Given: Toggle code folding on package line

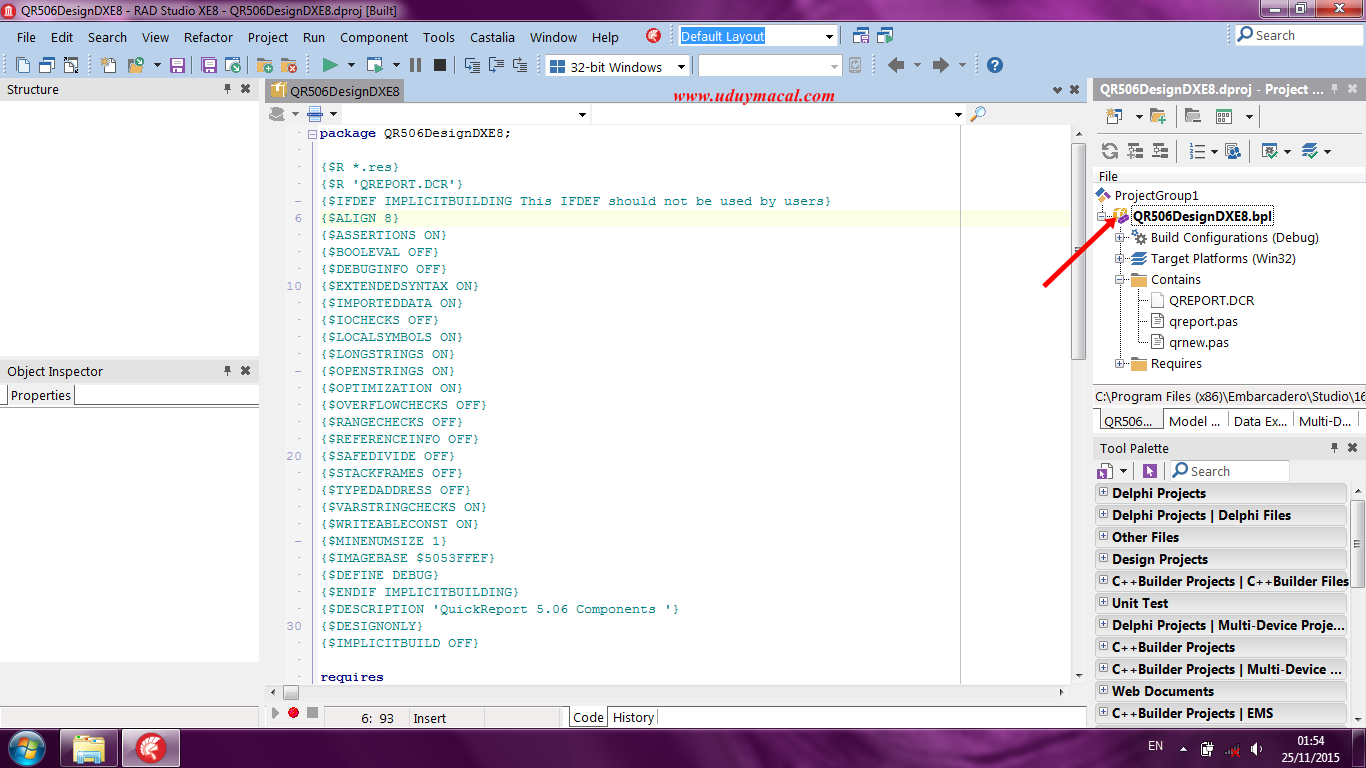Looking at the screenshot, I should pos(312,134).
